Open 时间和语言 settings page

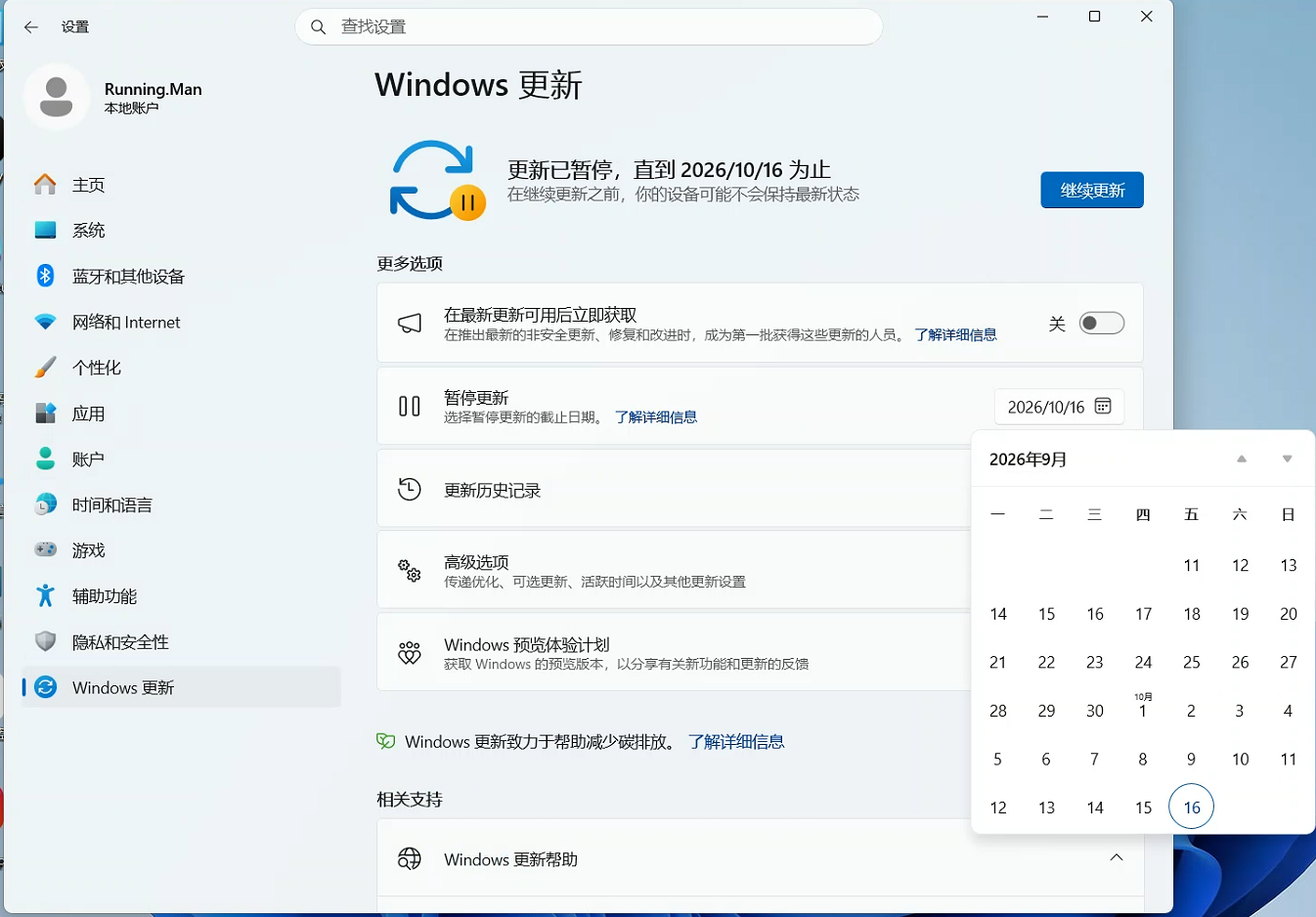pos(181,505)
